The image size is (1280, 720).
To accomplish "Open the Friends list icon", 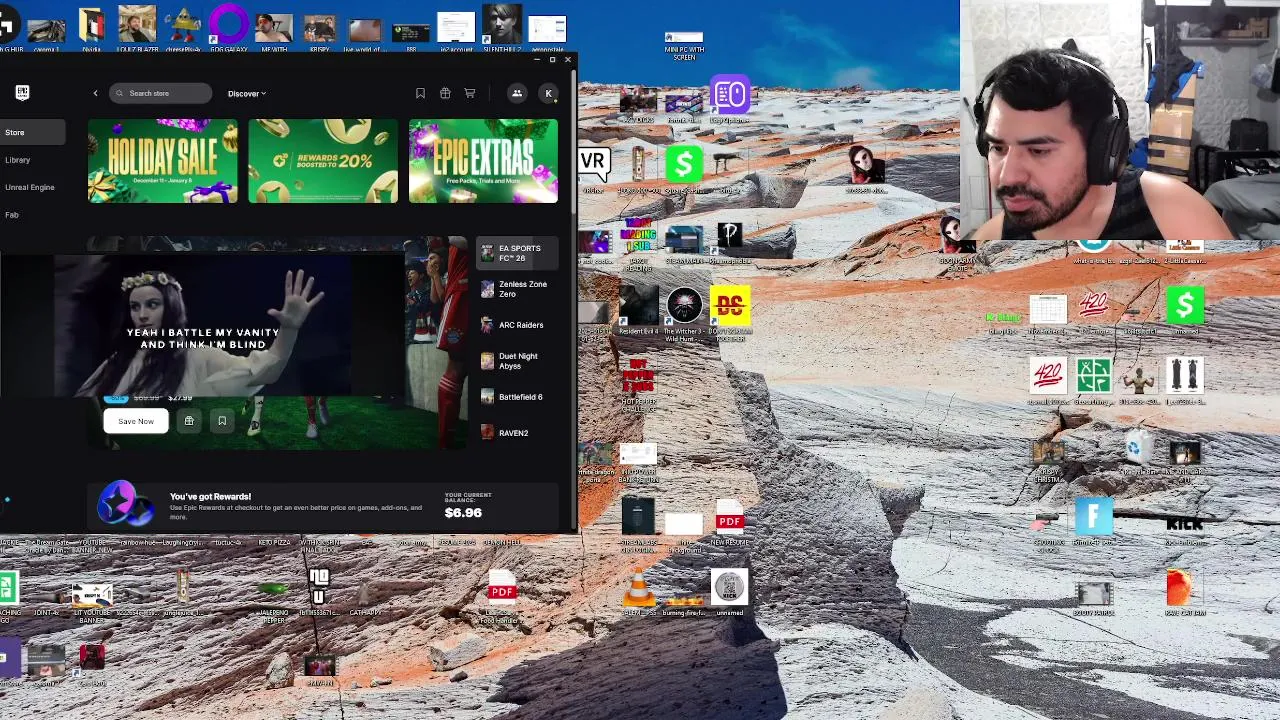I will click(x=517, y=94).
